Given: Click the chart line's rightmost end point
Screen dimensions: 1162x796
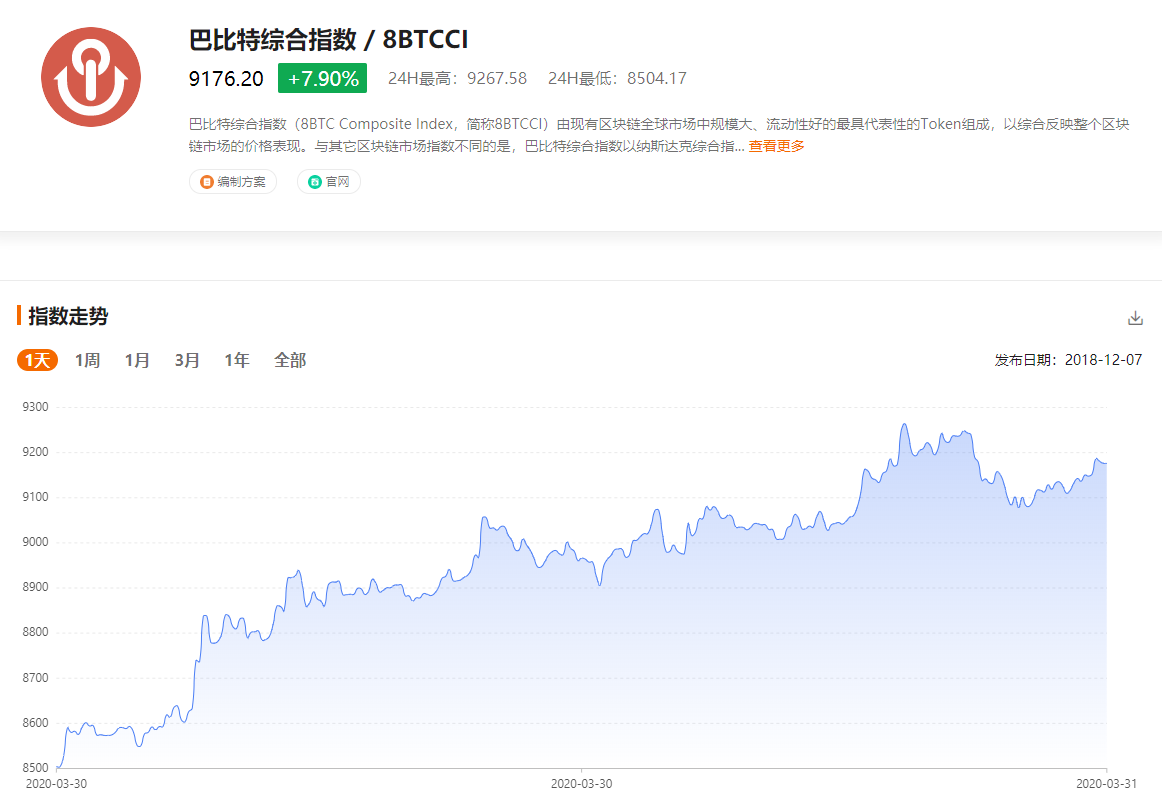Looking at the screenshot, I should [x=1106, y=463].
